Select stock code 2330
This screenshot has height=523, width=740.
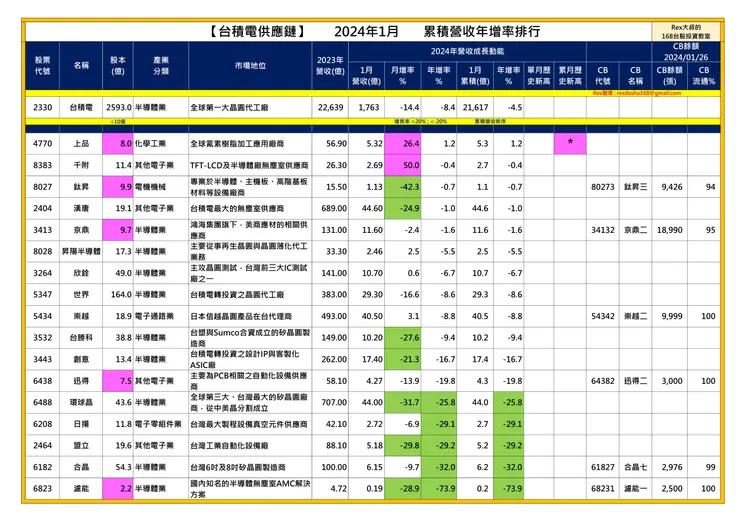(42, 107)
